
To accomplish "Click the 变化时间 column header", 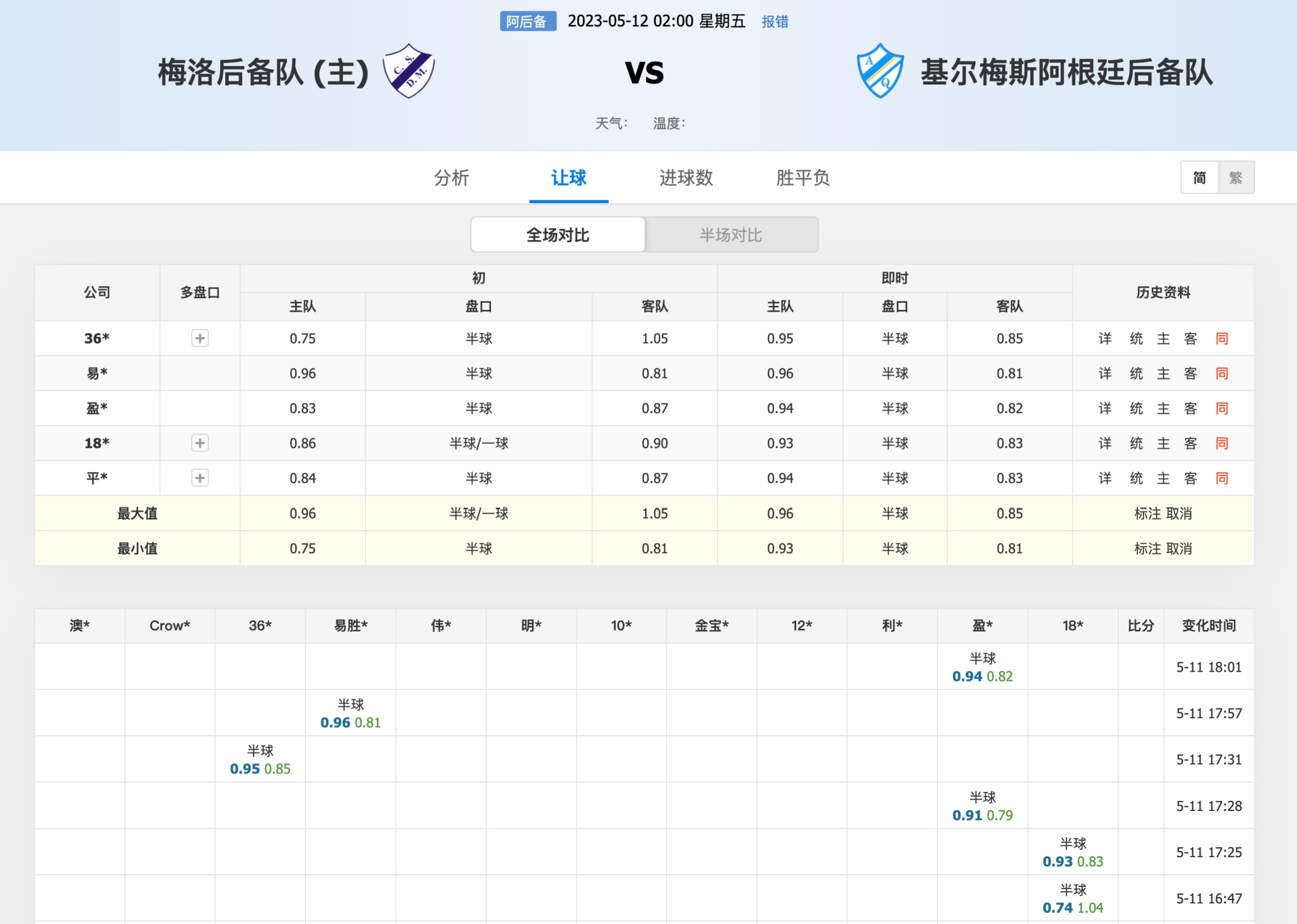I will pyautogui.click(x=1209, y=626).
